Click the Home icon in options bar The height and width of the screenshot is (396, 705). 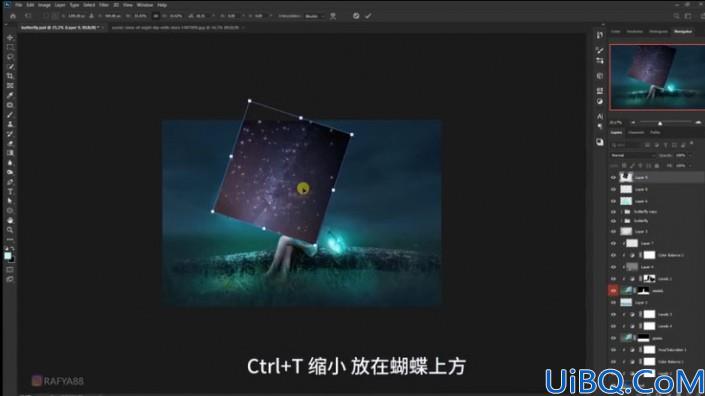tap(13, 16)
